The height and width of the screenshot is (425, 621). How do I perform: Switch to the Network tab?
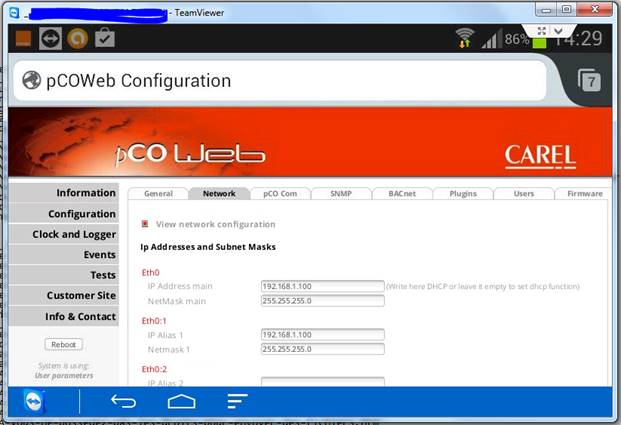coord(219,194)
